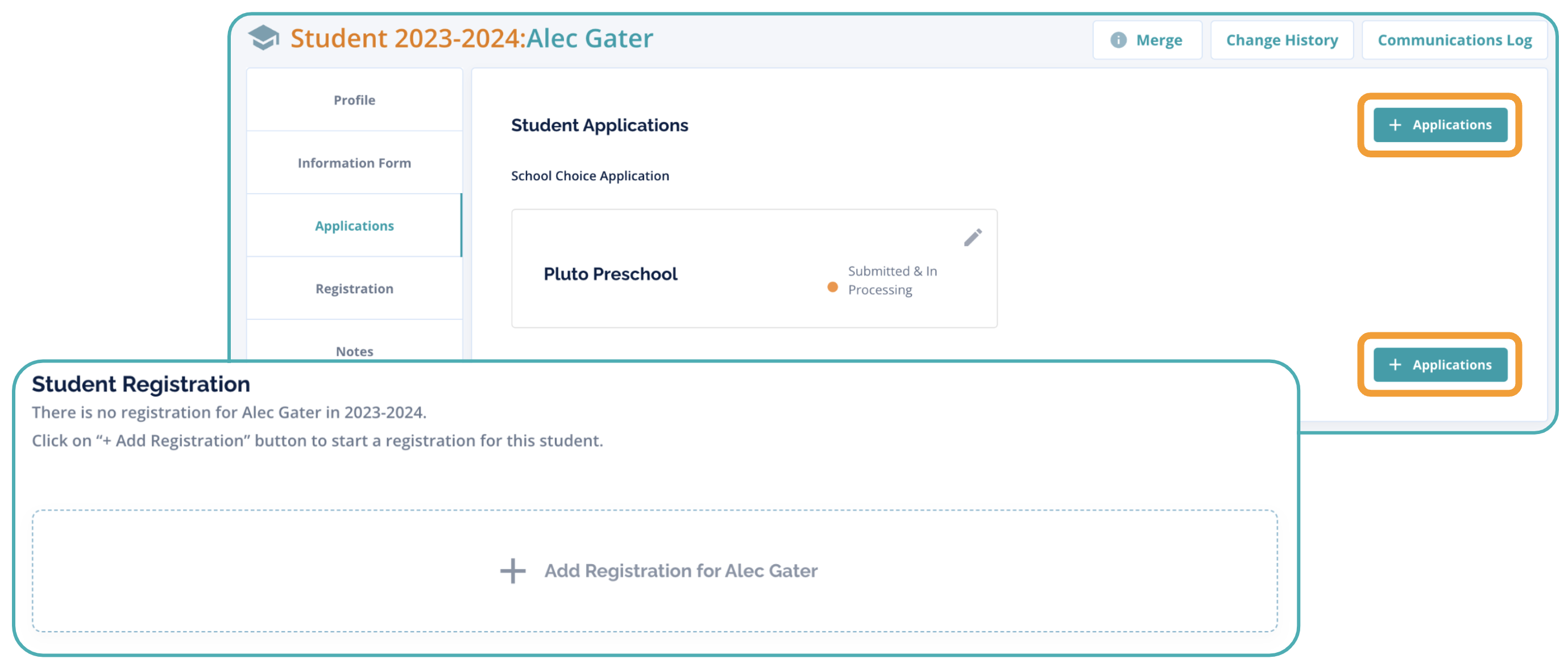Click the graduation cap student icon
The image size is (1568, 667).
pyautogui.click(x=264, y=37)
